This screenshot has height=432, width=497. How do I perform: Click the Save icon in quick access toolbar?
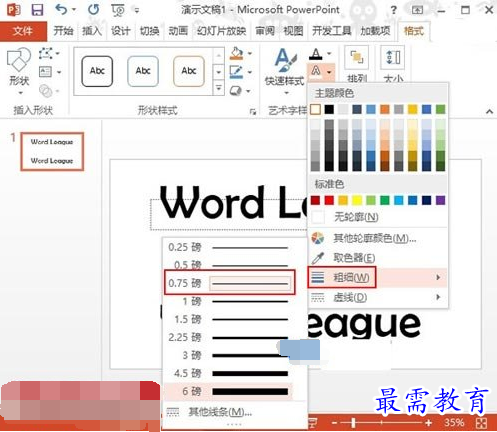37,10
